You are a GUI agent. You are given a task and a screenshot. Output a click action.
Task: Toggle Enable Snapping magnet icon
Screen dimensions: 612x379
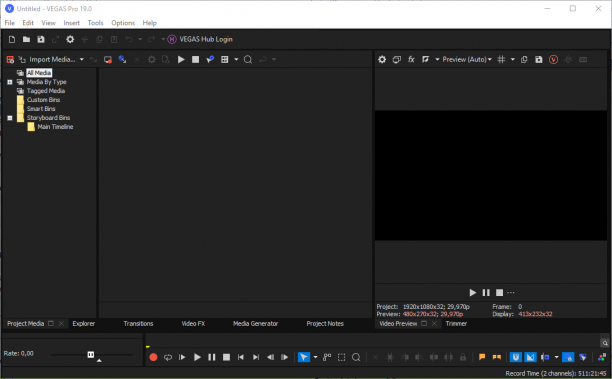pos(516,357)
